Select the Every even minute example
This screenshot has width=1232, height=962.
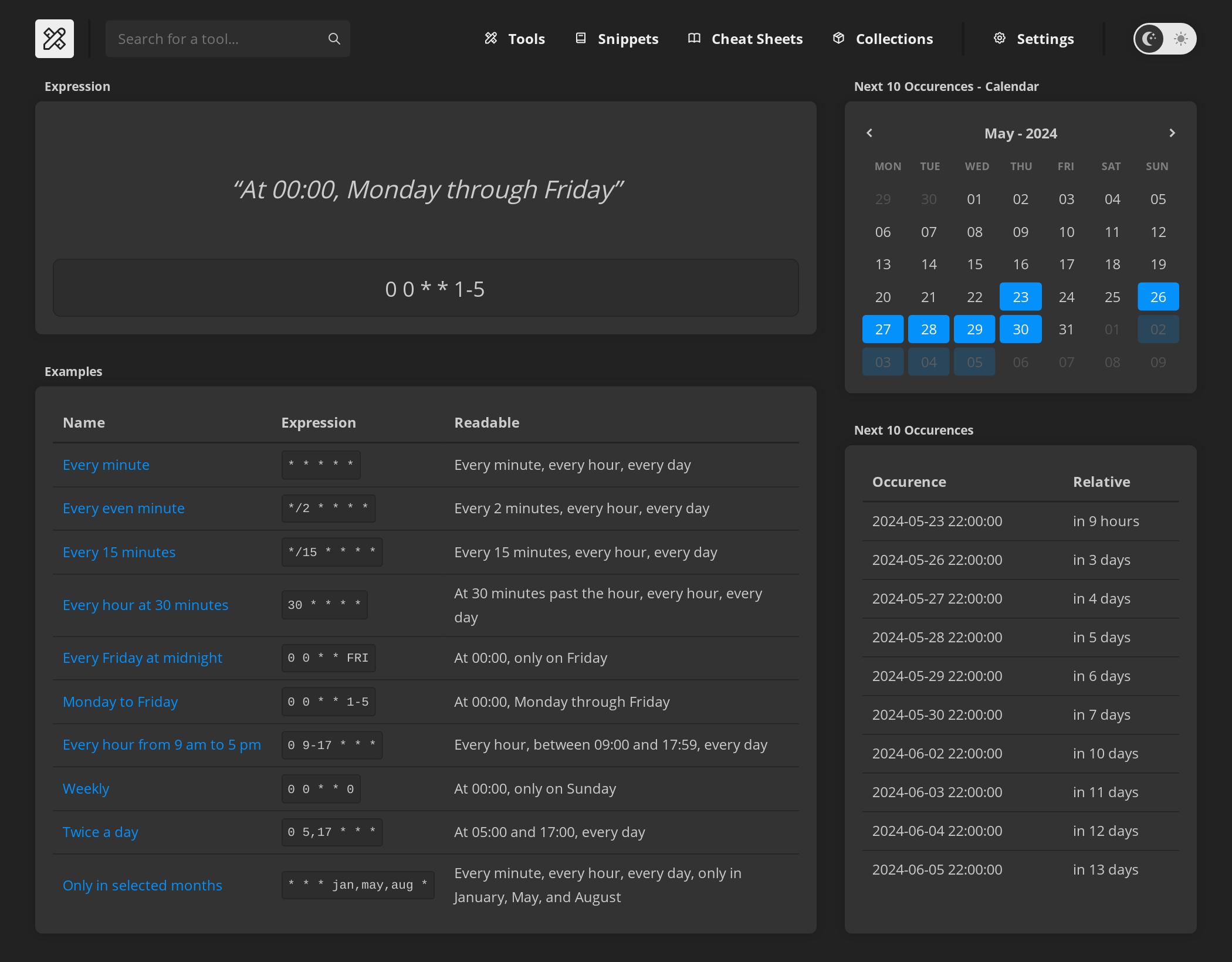(x=124, y=508)
